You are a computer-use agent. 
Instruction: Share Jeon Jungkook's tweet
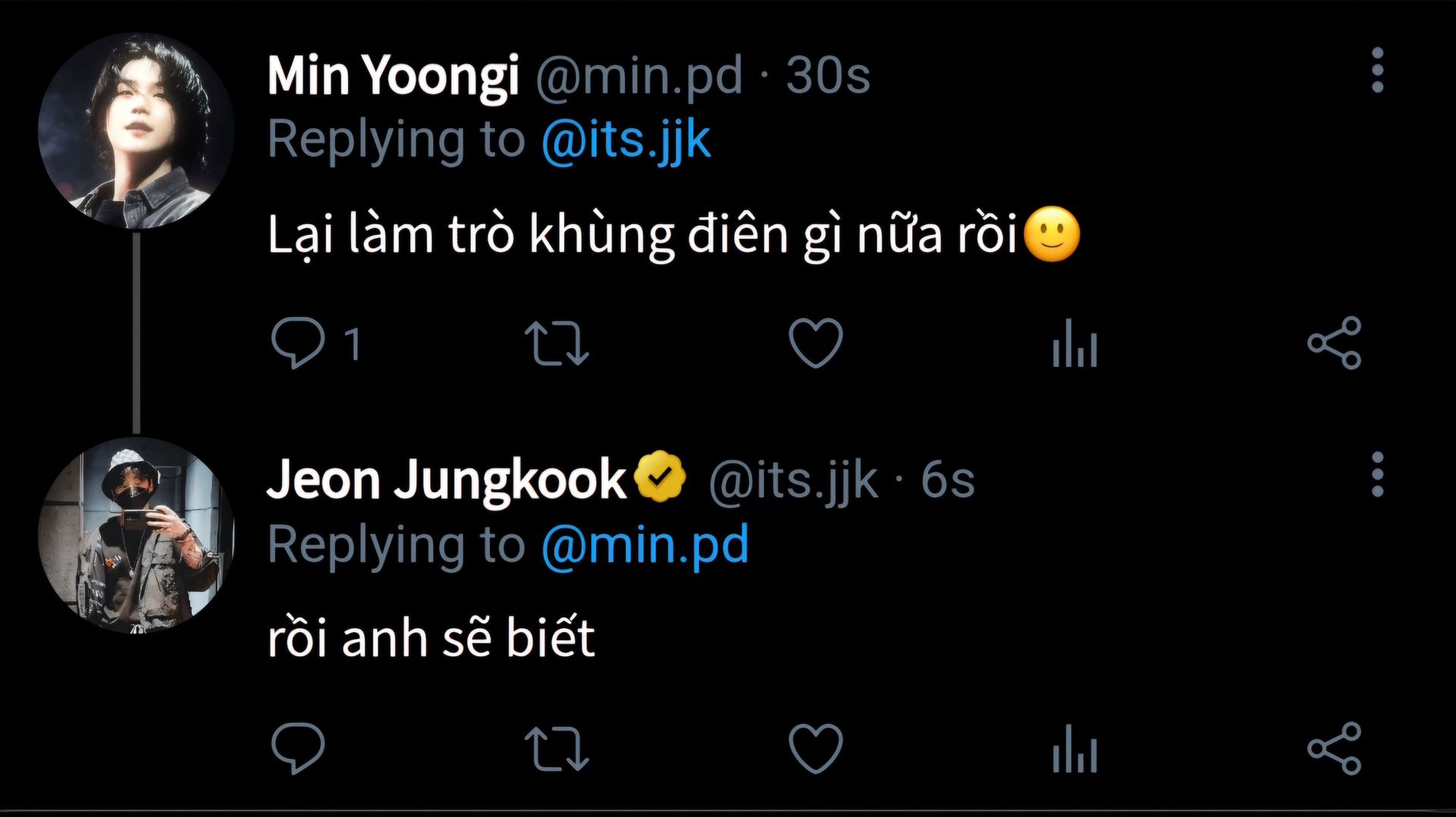(1334, 749)
